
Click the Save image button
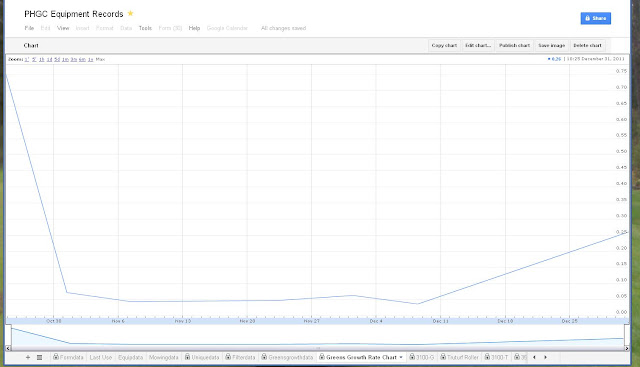click(x=551, y=45)
